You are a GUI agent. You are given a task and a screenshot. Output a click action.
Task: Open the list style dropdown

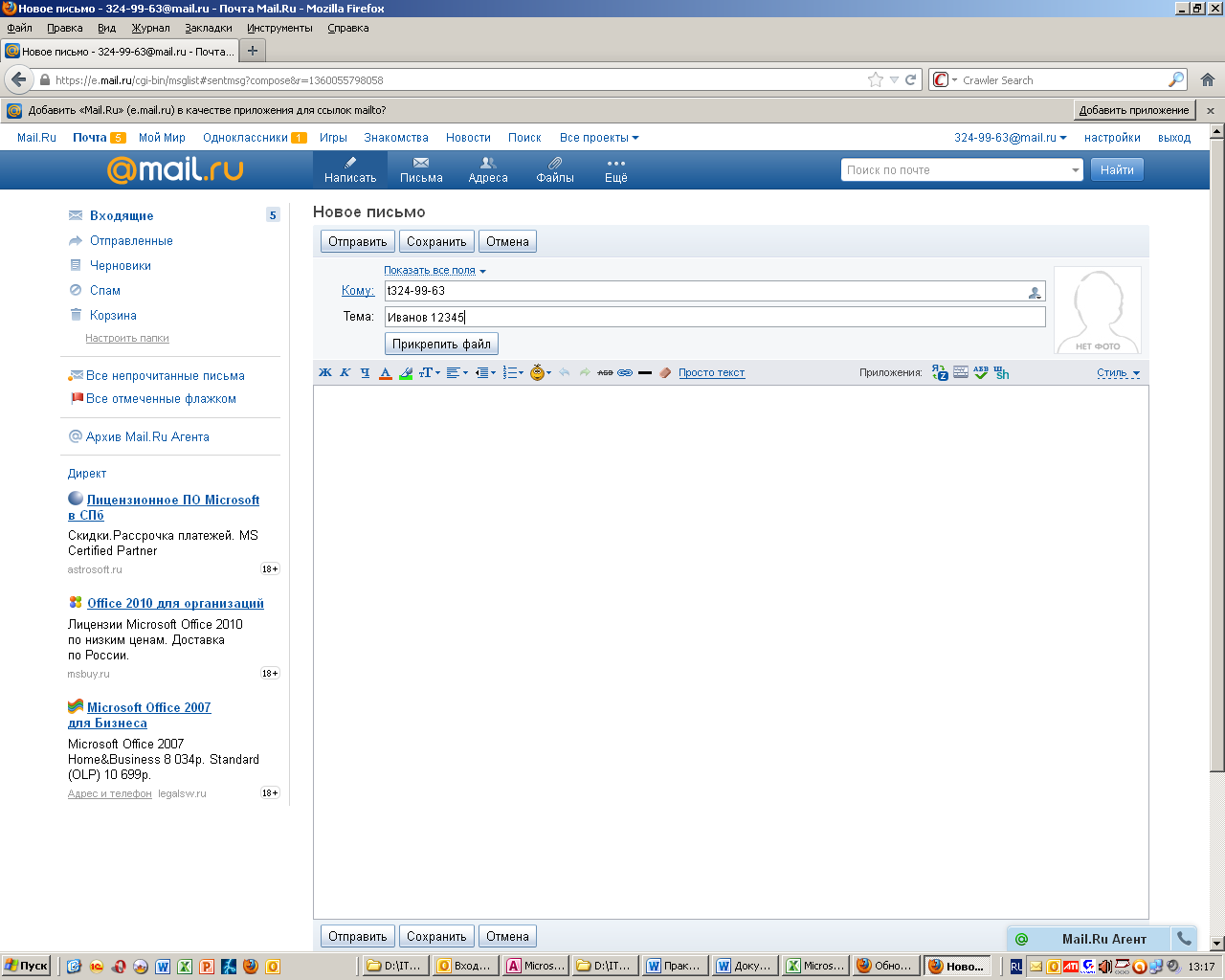coord(513,372)
